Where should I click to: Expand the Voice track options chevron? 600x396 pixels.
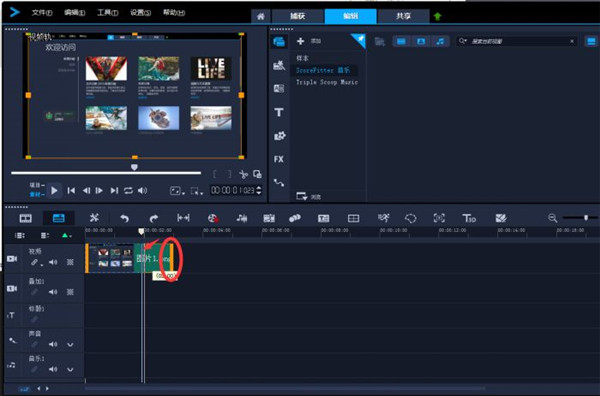70,344
